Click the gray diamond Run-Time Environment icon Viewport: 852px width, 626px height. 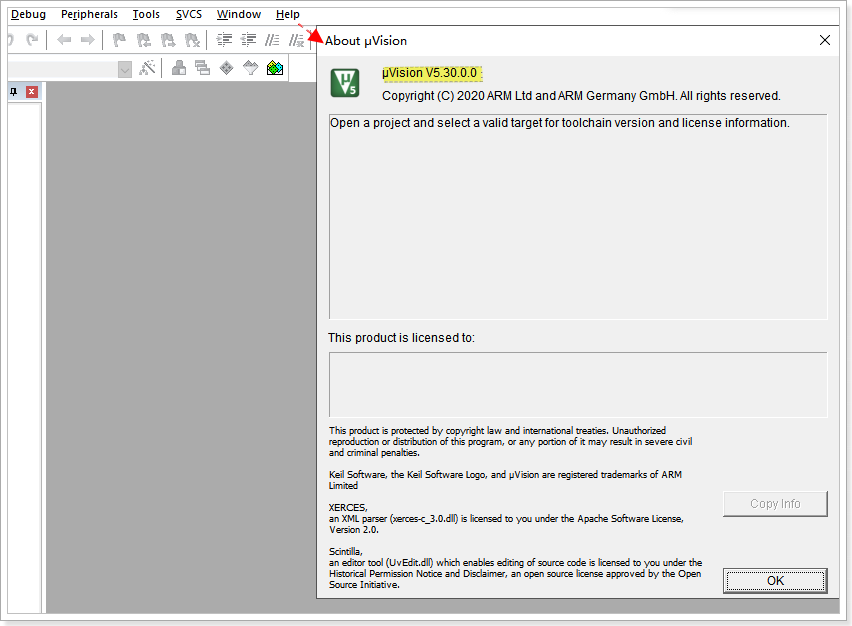tap(226, 68)
